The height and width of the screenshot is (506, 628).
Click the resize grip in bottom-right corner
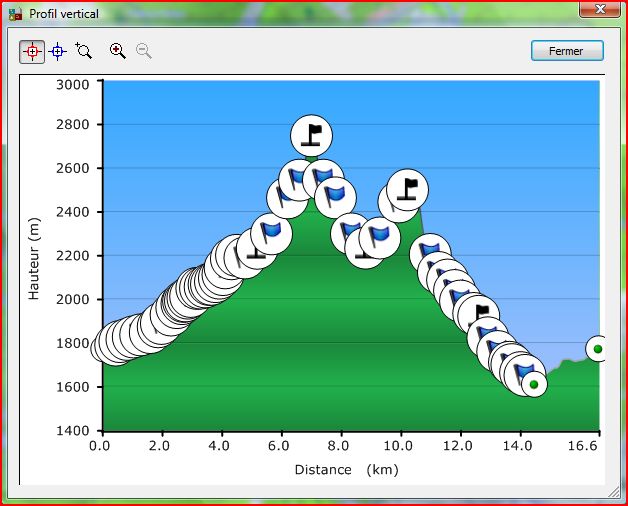coord(615,493)
